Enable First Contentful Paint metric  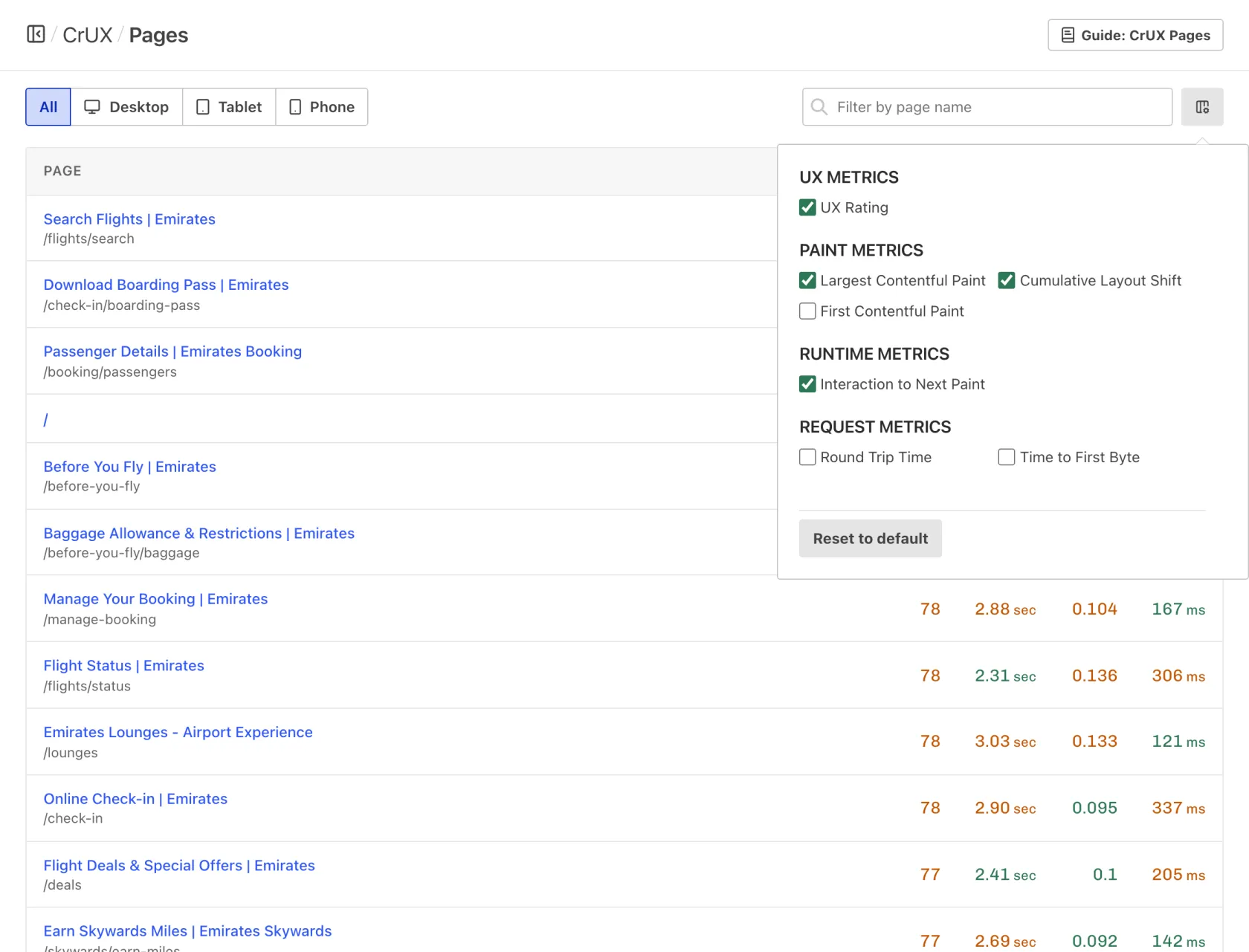coord(807,311)
